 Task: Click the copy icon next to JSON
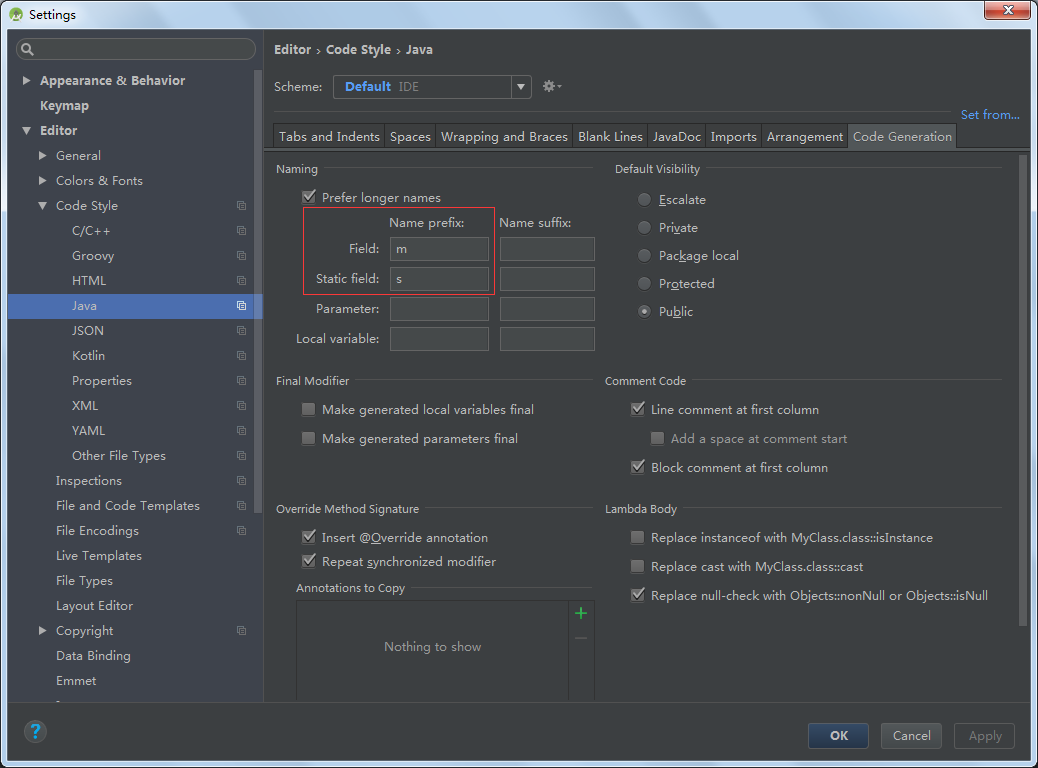pyautogui.click(x=242, y=330)
